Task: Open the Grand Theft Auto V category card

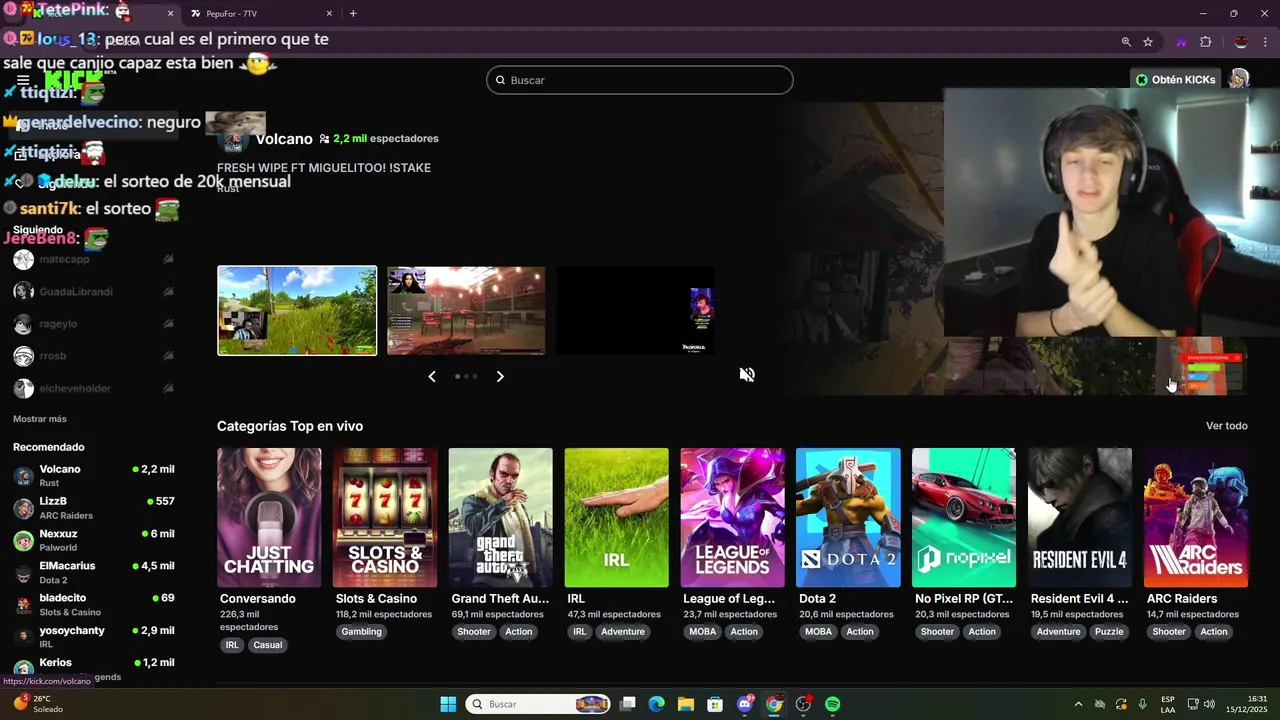Action: 500,517
